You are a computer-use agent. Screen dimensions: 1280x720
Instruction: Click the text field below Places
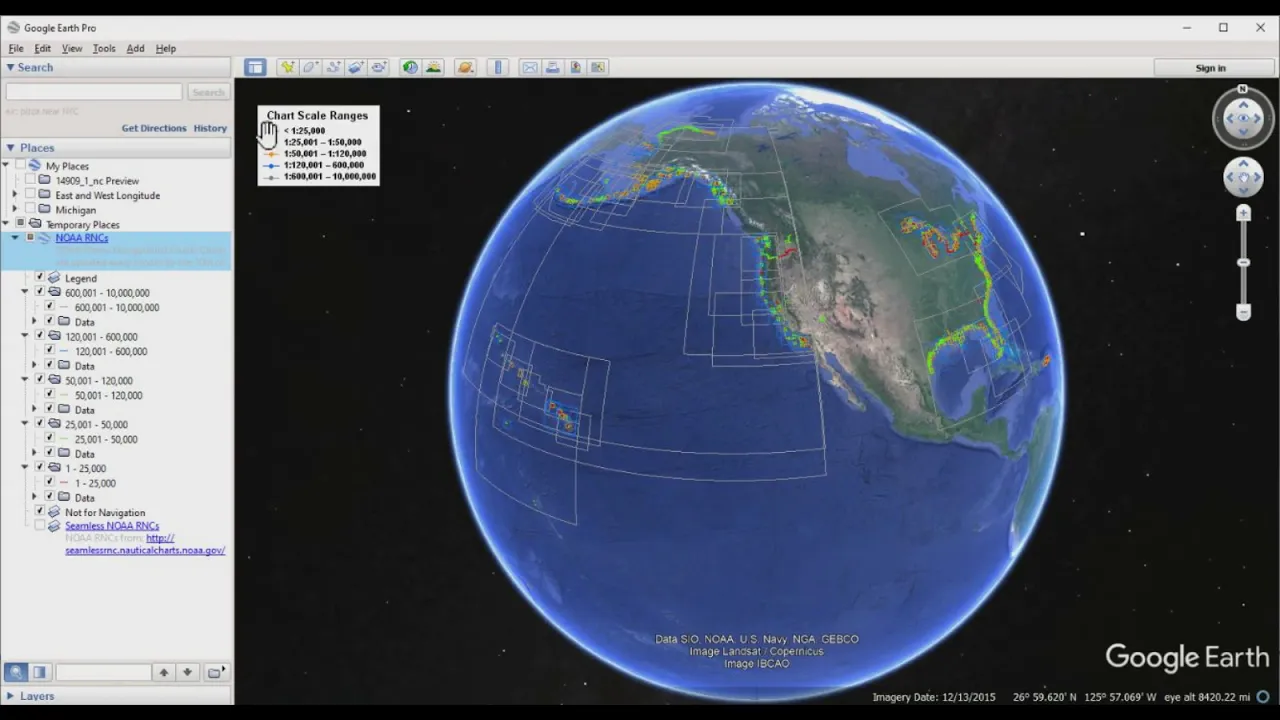click(x=103, y=672)
